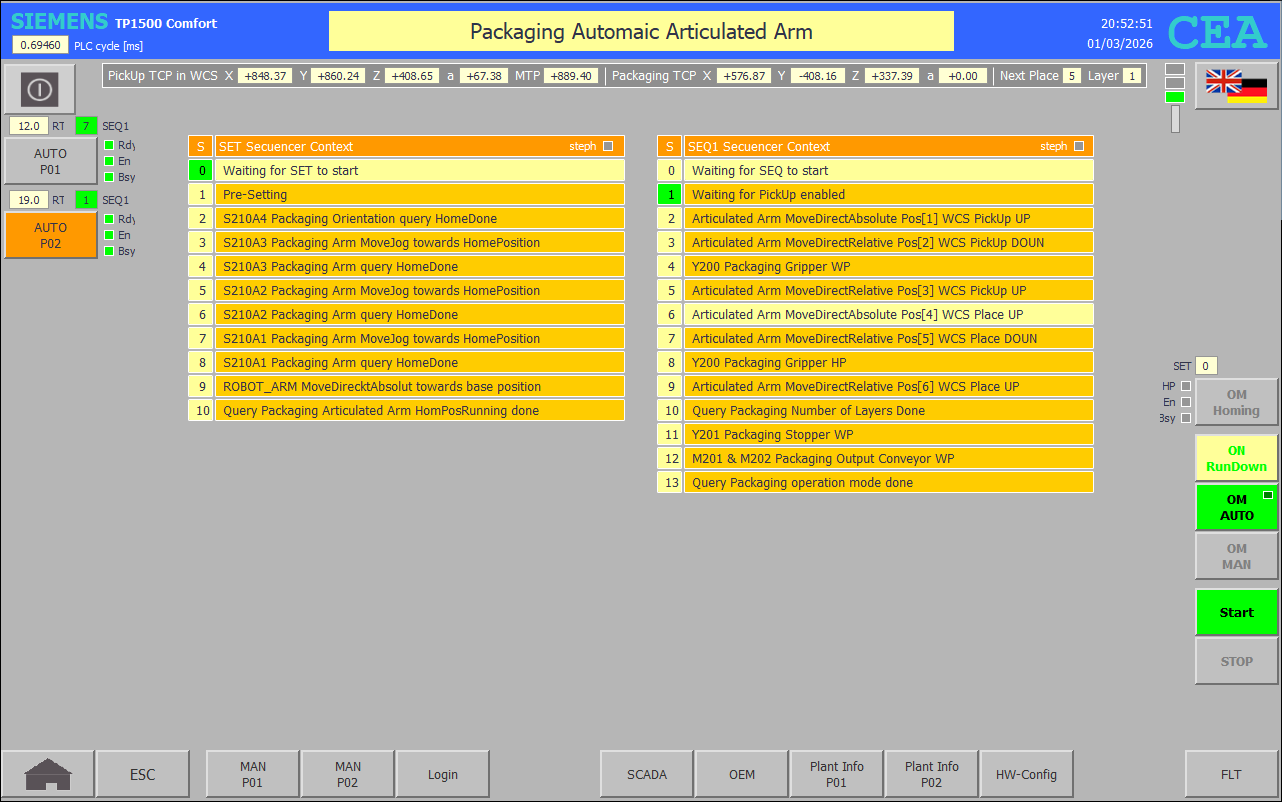Toggle the SEQ1 sequencer steph checkbox

[1078, 146]
